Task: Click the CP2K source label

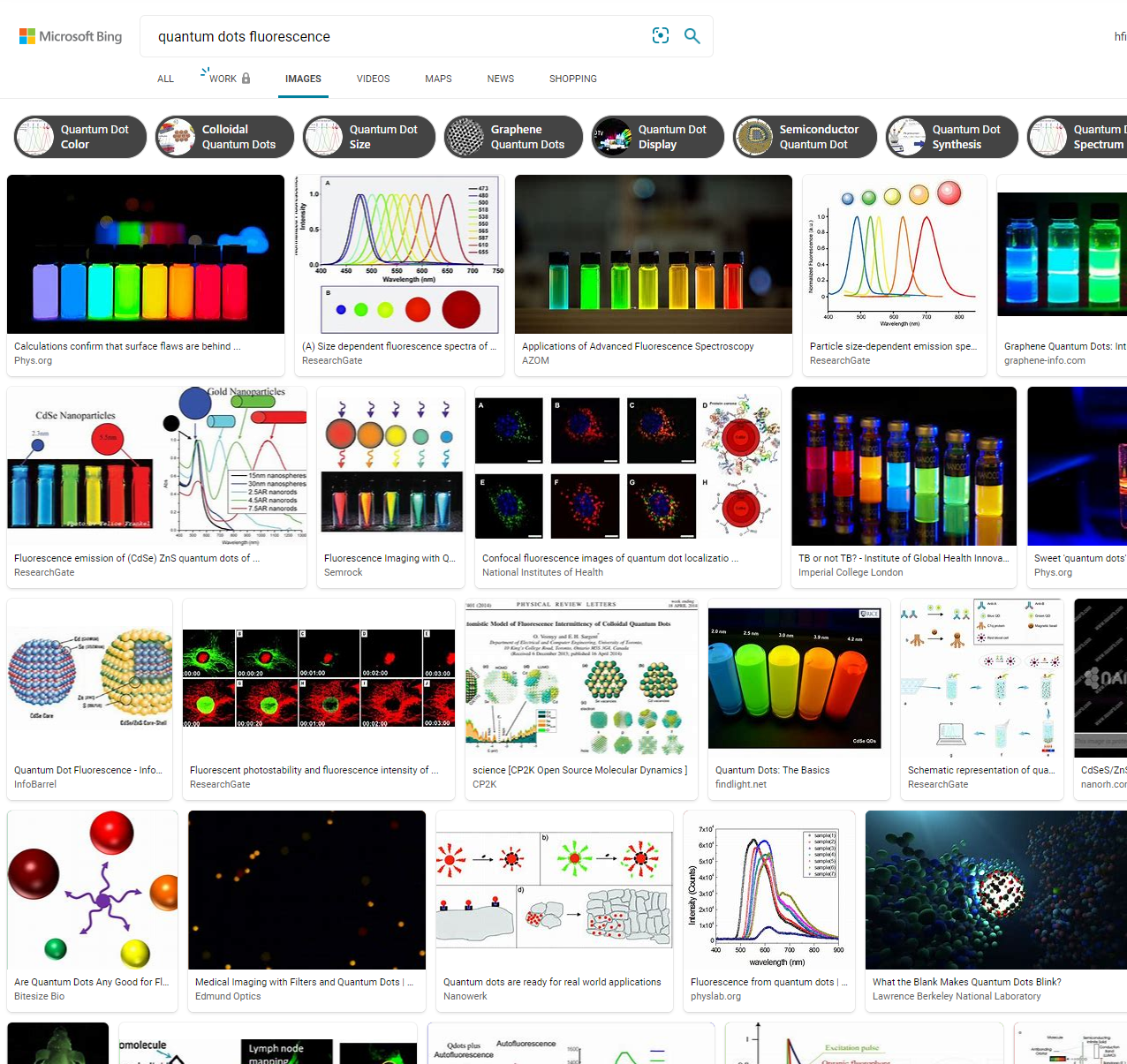Action: [x=485, y=784]
